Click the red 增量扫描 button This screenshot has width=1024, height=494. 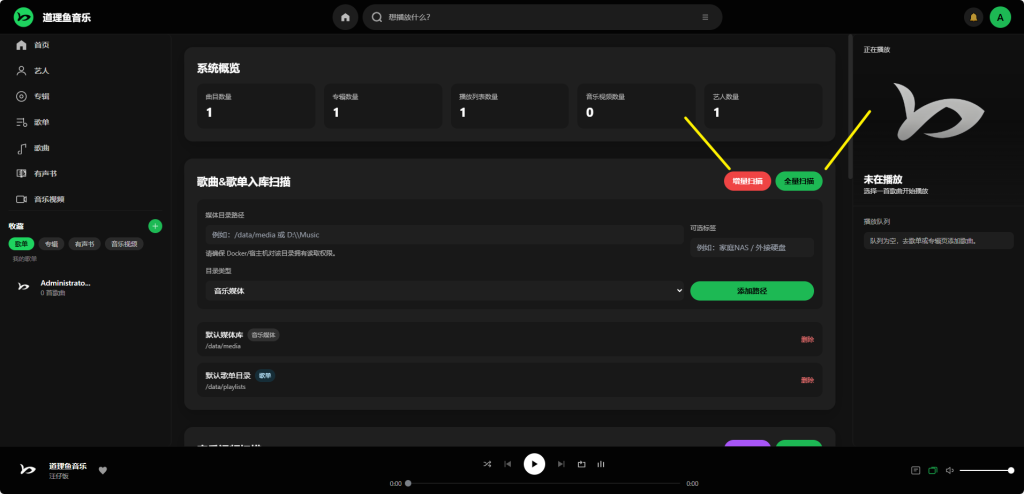point(747,181)
